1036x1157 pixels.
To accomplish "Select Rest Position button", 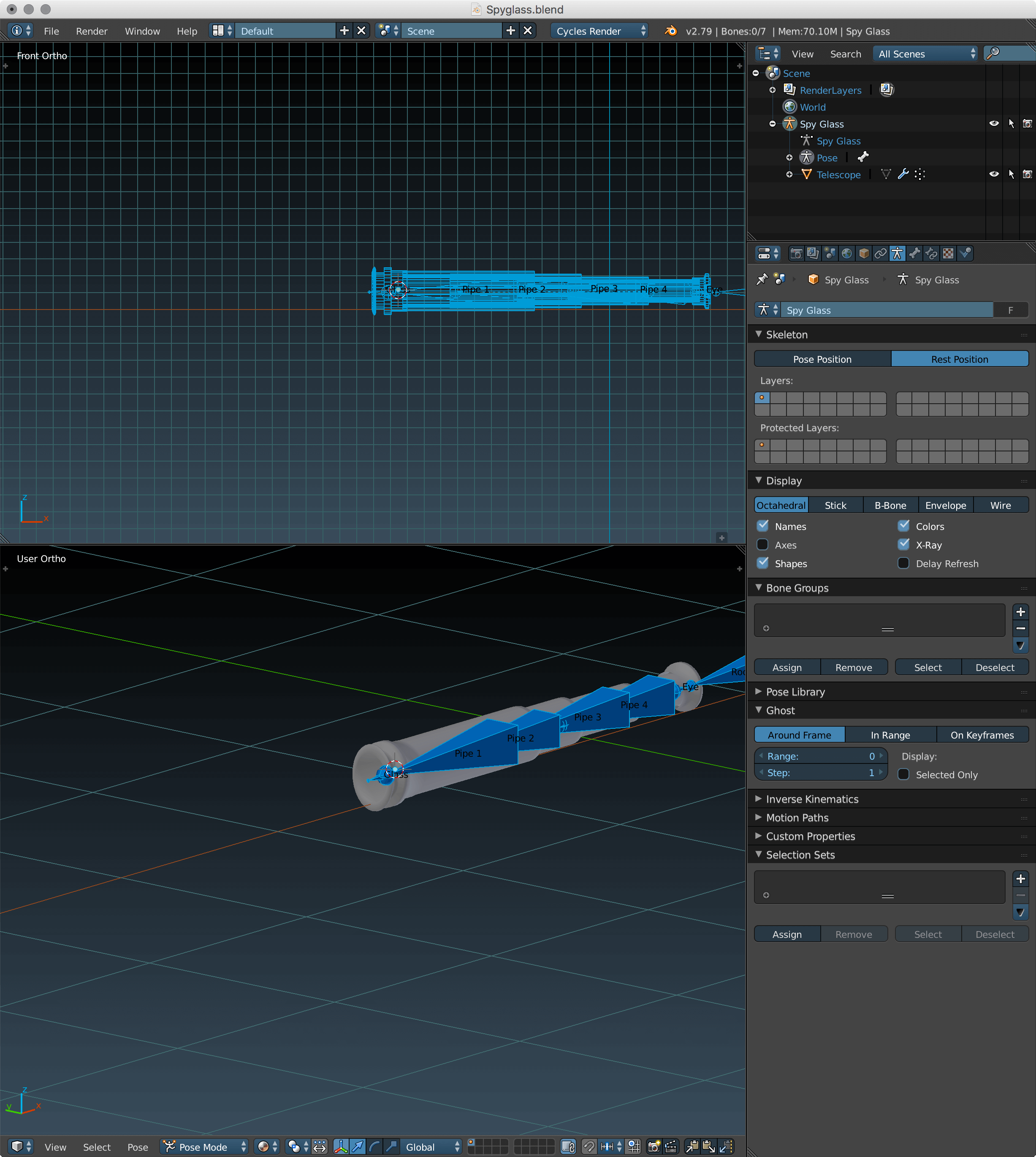I will pos(960,359).
